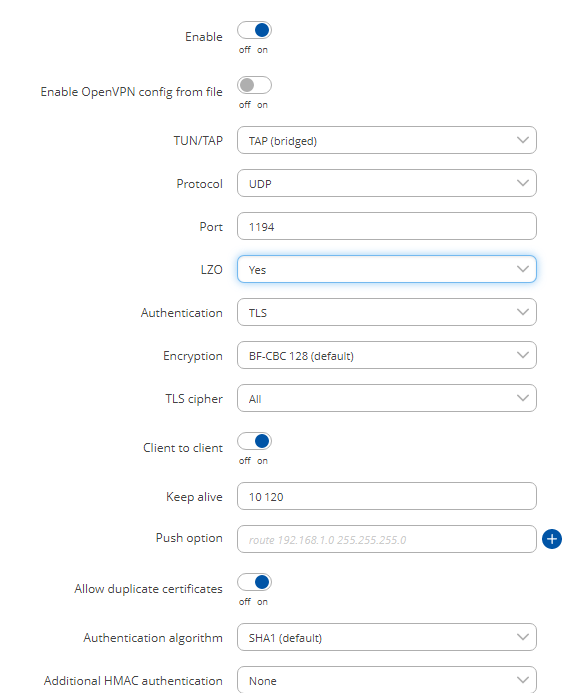The image size is (579, 693).
Task: Click the chevron arrow of TLS cipher selector
Action: click(523, 398)
